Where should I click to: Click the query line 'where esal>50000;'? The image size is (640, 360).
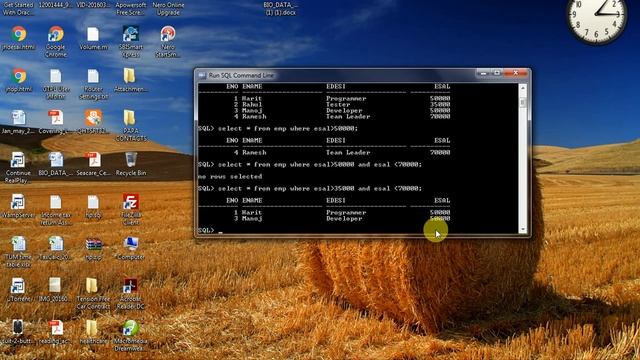pos(278,128)
